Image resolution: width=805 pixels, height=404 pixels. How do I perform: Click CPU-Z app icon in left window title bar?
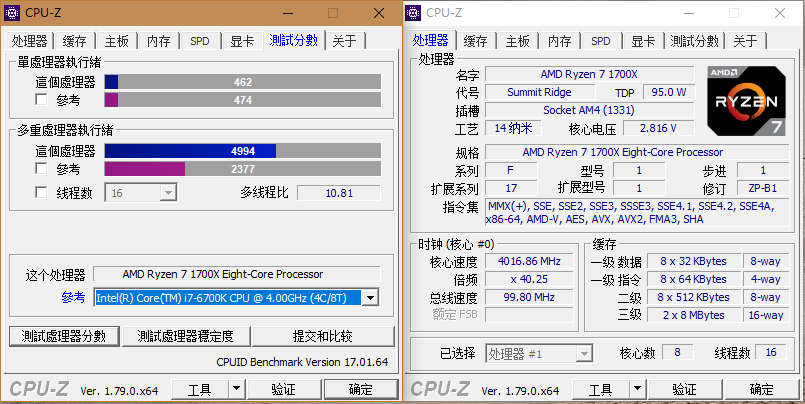(12, 13)
